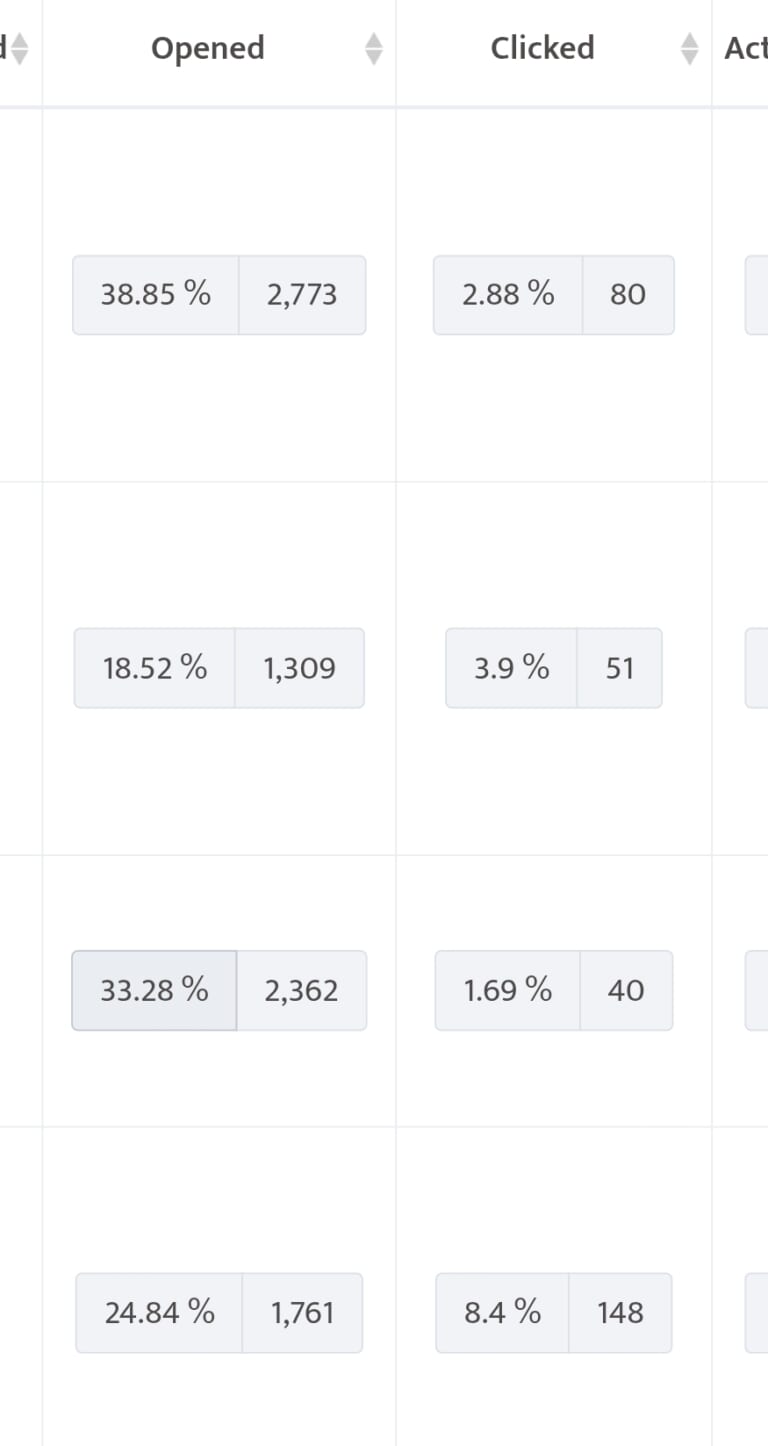Viewport: 768px width, 1446px height.
Task: Click the 8.4 % click rate badge
Action: (x=502, y=1312)
